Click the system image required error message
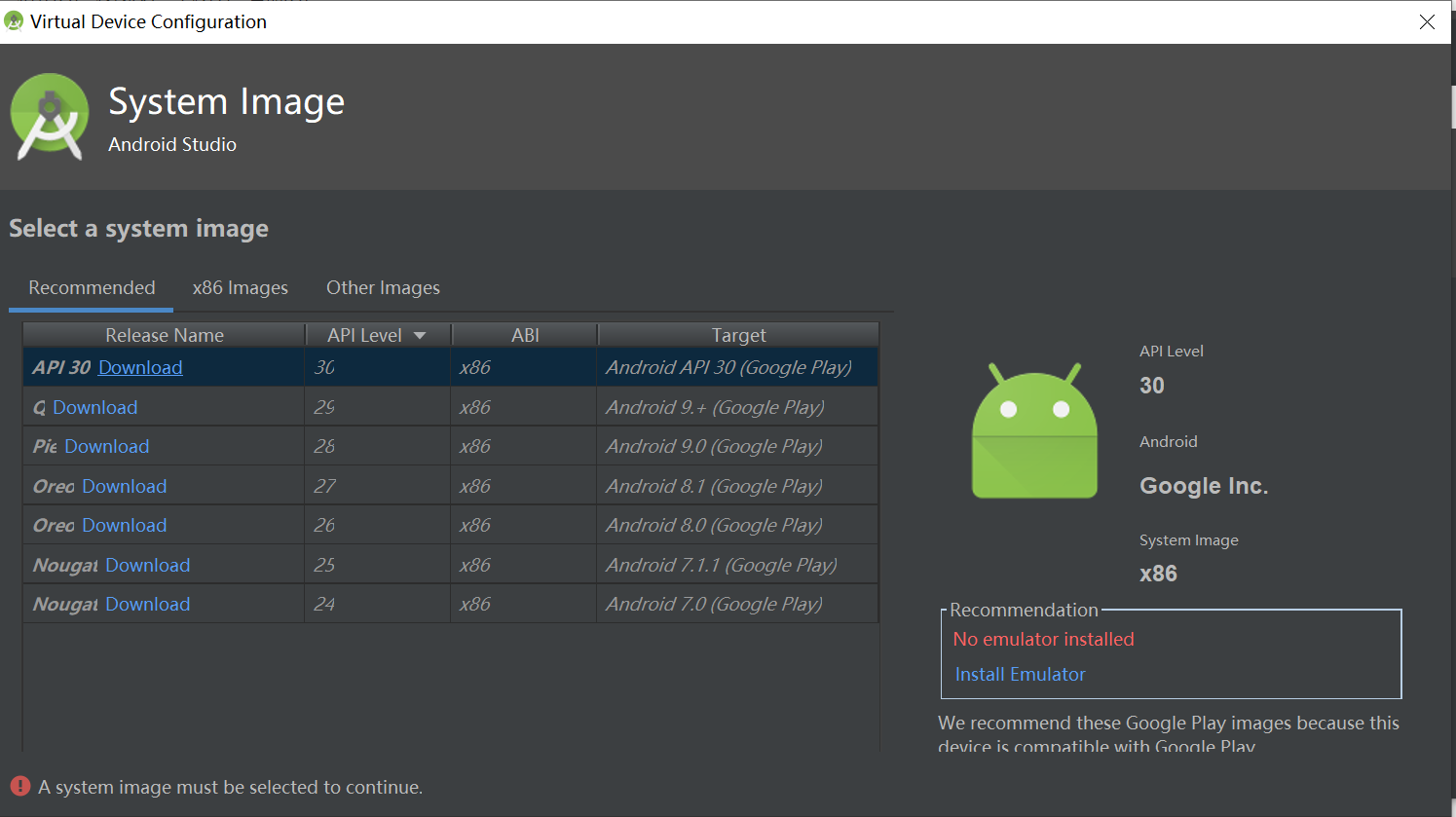The image size is (1456, 817). [x=230, y=787]
